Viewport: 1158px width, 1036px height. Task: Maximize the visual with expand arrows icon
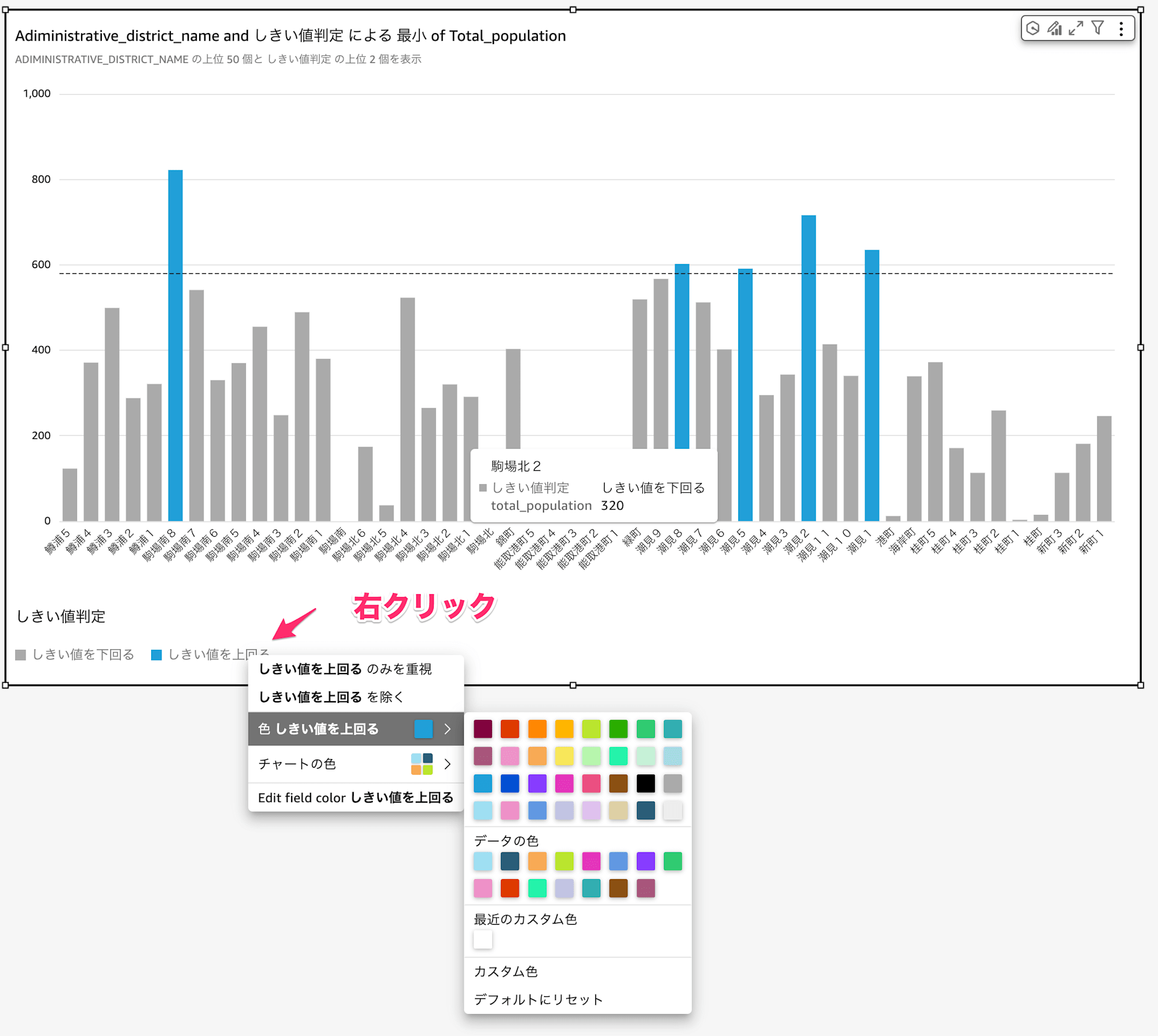coord(1076,28)
